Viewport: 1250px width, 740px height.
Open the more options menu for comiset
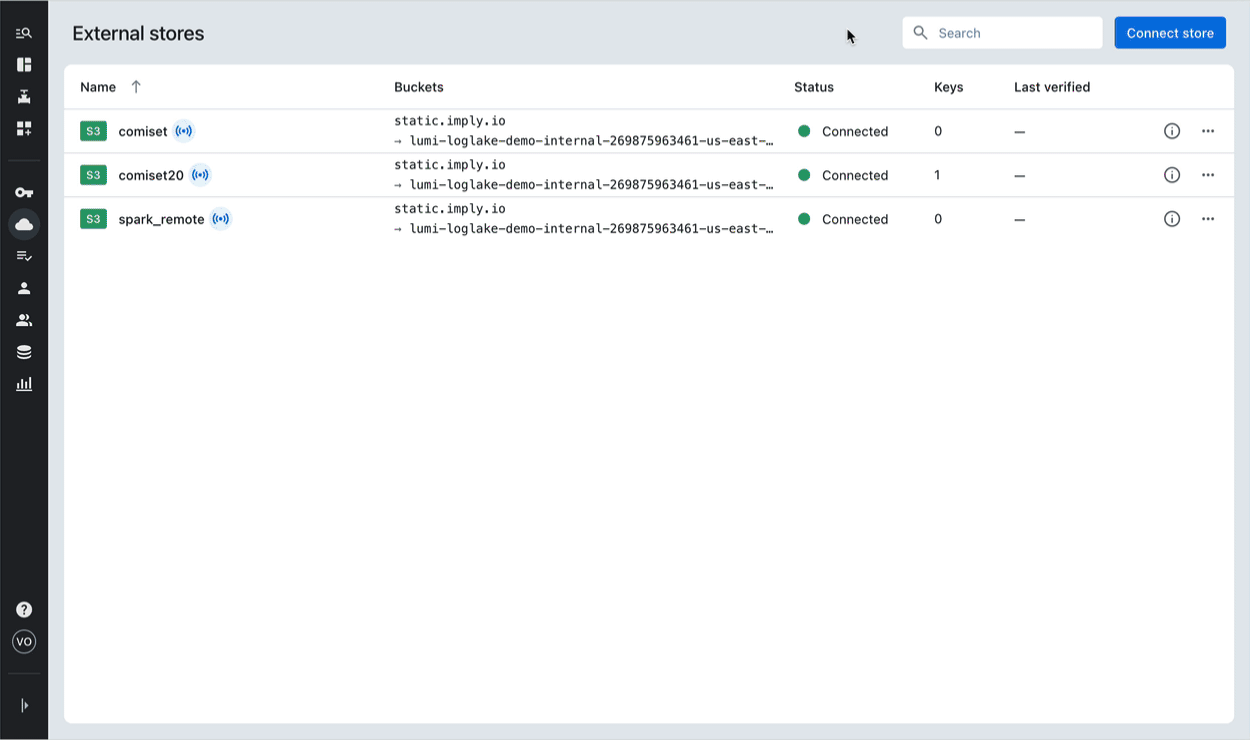point(1208,131)
